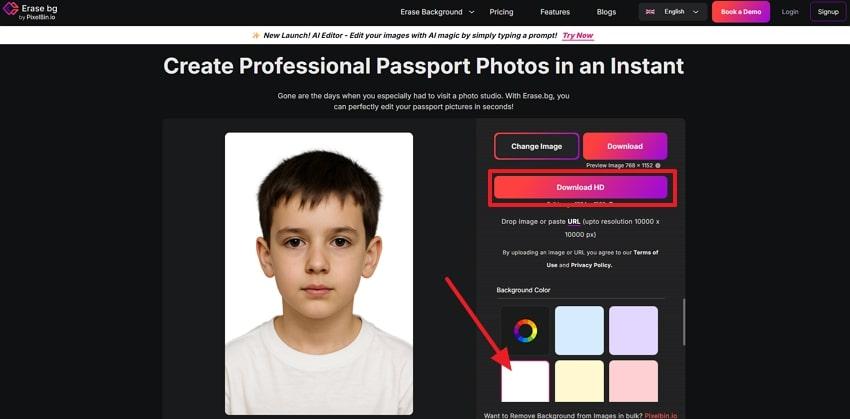
Task: Go to the Features menu item
Action: tap(555, 12)
